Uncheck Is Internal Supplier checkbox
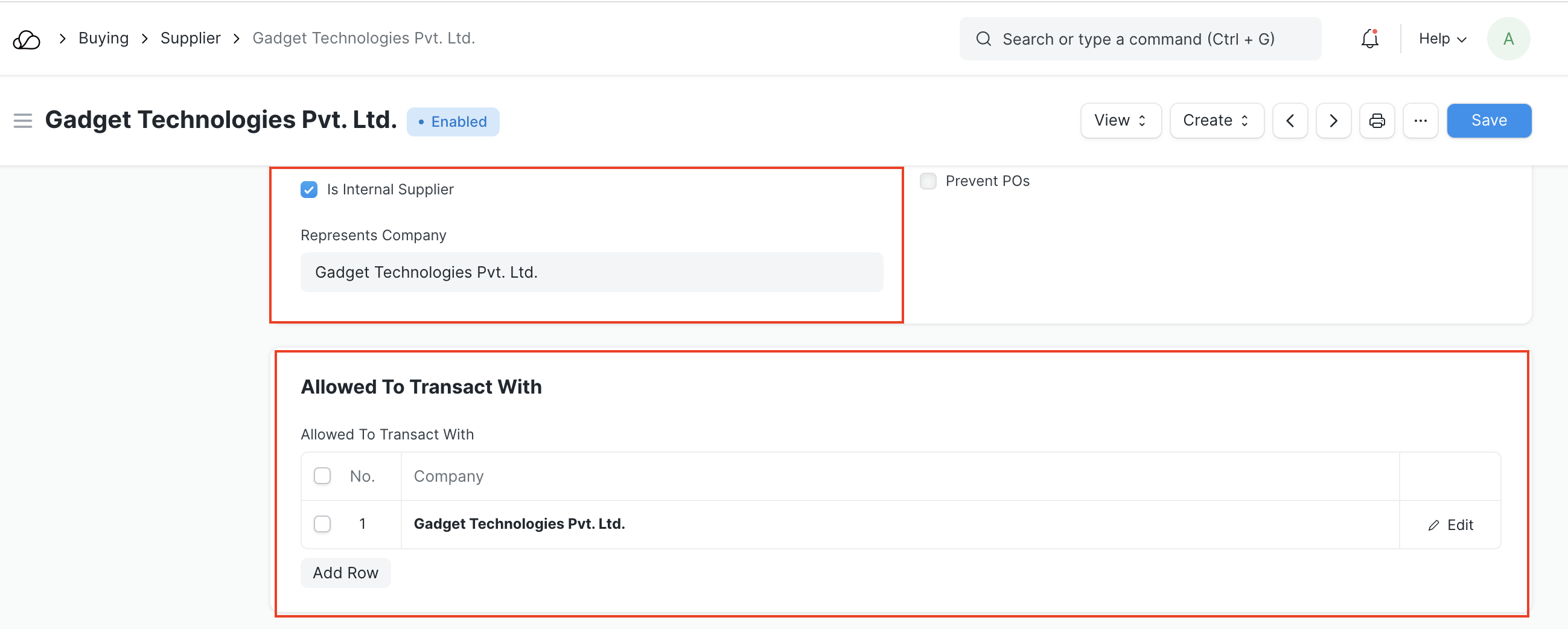The width and height of the screenshot is (1568, 629). click(308, 190)
